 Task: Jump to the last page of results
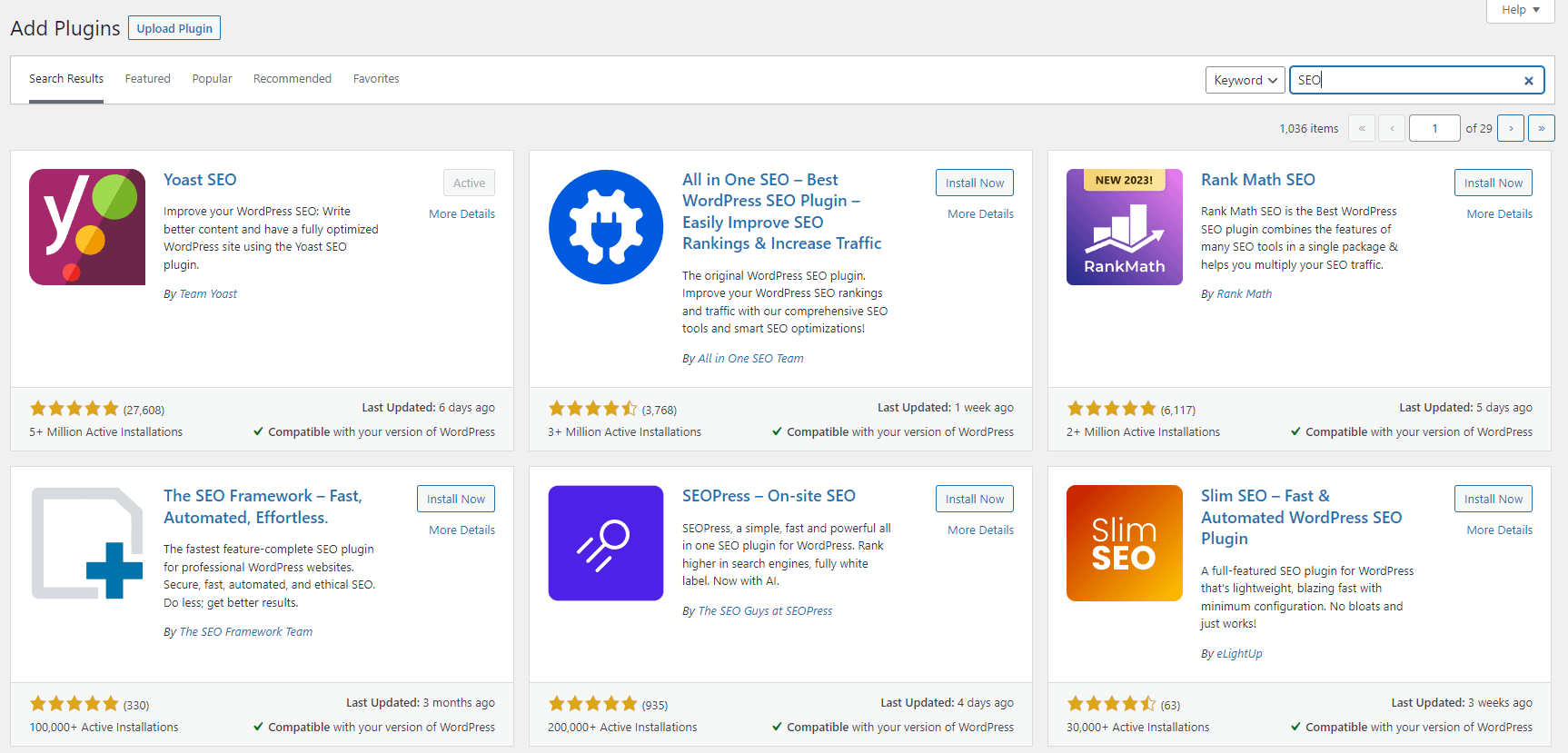coord(1542,128)
